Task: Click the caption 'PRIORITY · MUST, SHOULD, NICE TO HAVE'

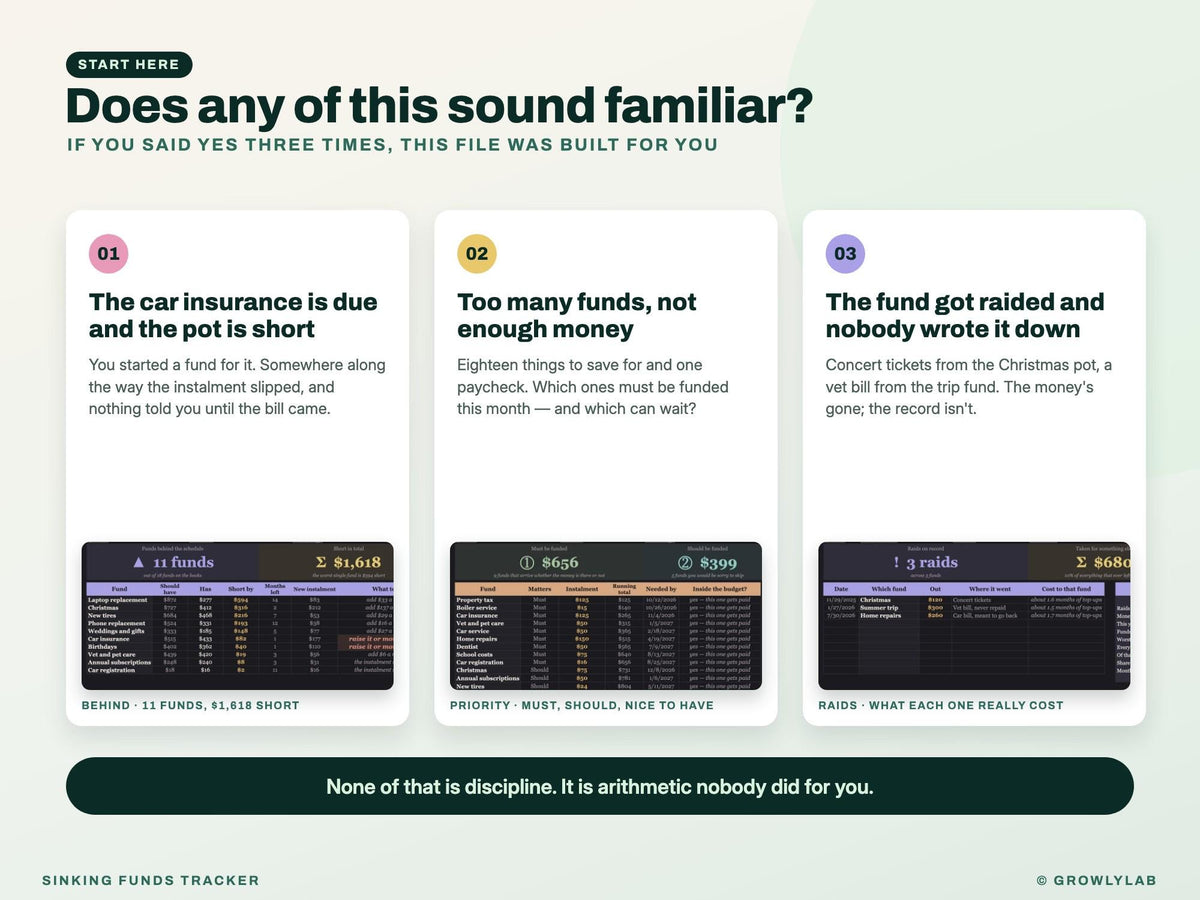Action: (x=582, y=705)
